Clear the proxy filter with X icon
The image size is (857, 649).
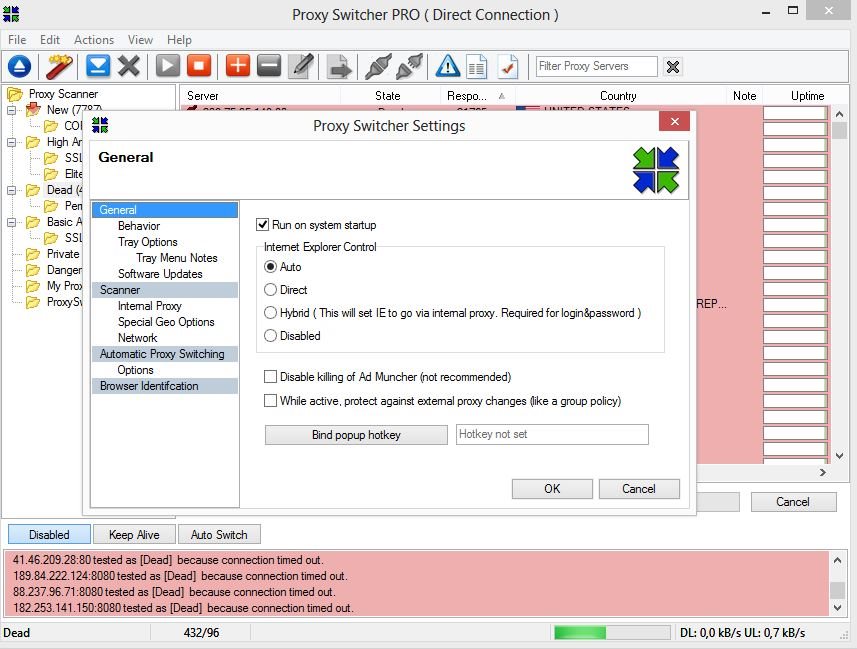point(673,67)
